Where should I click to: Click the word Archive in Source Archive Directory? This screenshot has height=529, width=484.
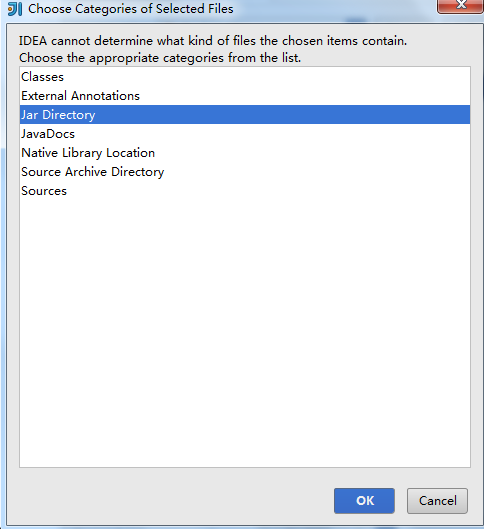(86, 172)
